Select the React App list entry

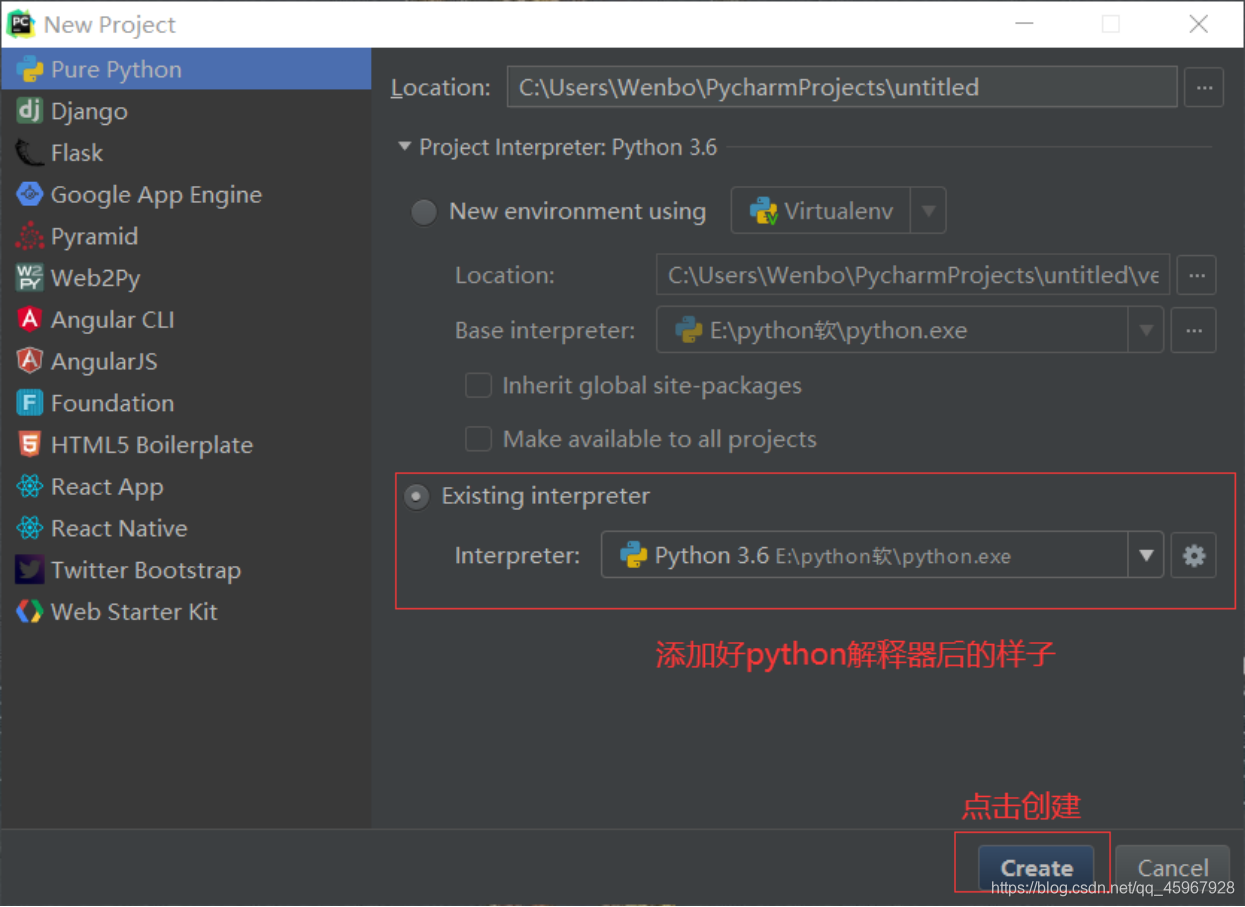(185, 487)
